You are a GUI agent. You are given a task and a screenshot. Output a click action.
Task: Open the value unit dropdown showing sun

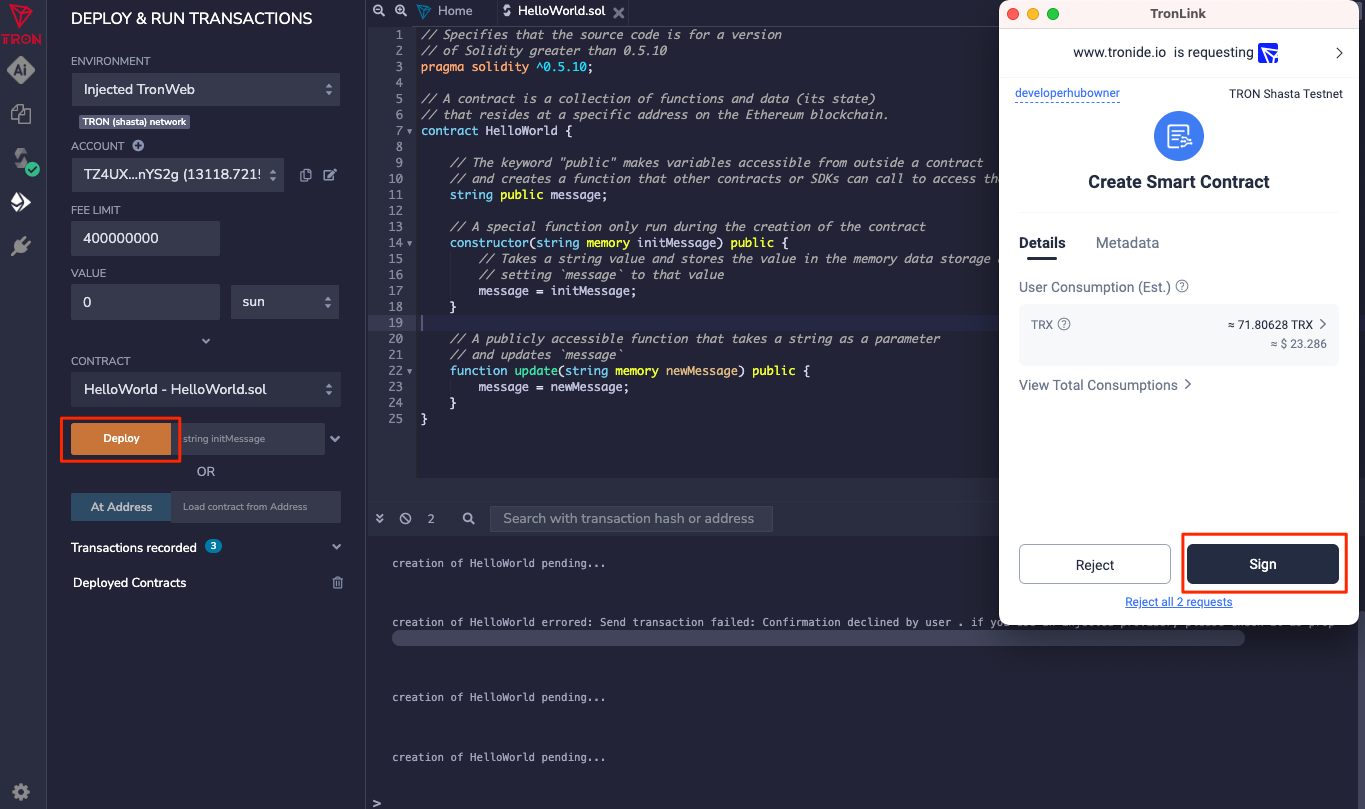click(x=284, y=301)
